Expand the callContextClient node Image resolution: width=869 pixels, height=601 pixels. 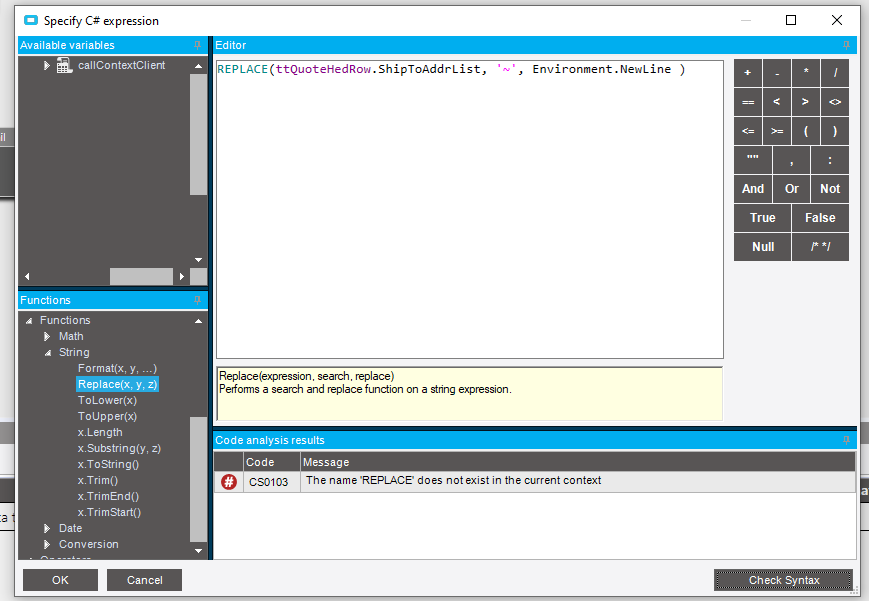(47, 65)
